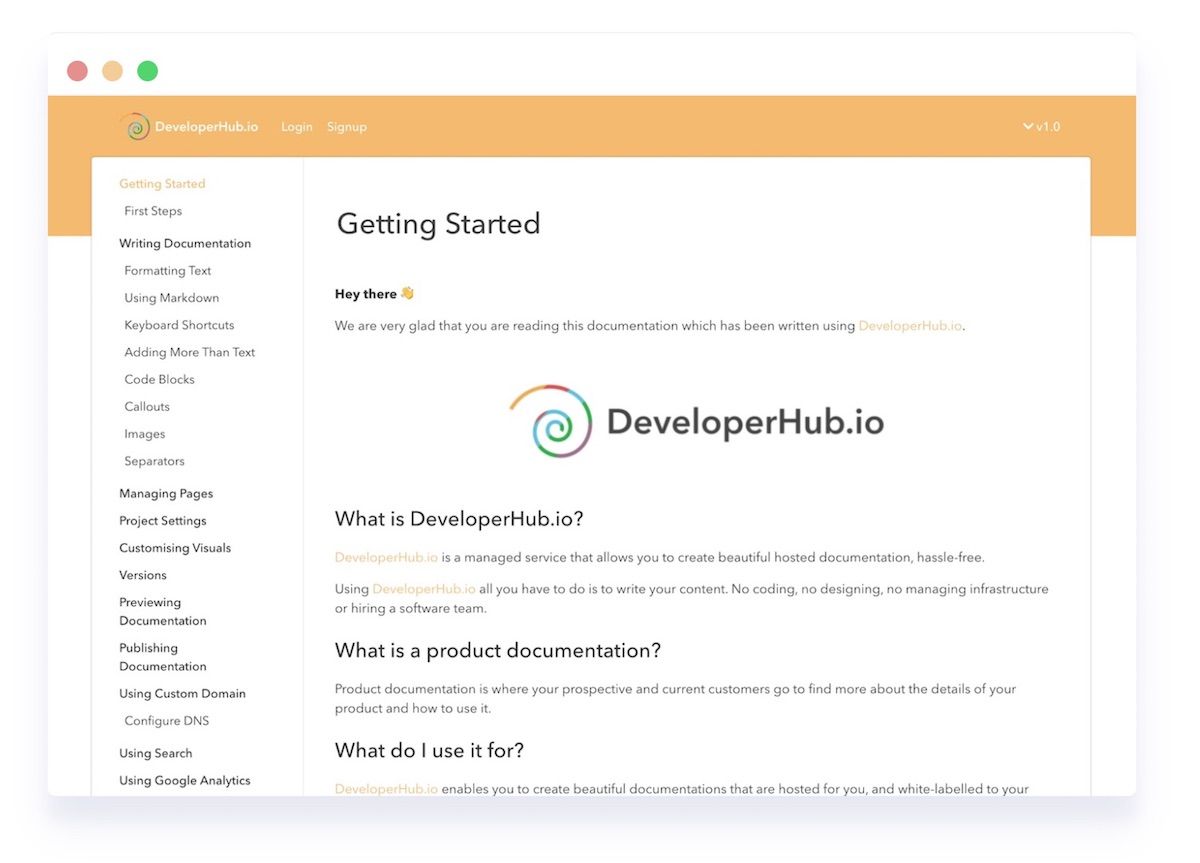The image size is (1200, 863).
Task: Open Writing Documentation section
Action: [x=185, y=244]
